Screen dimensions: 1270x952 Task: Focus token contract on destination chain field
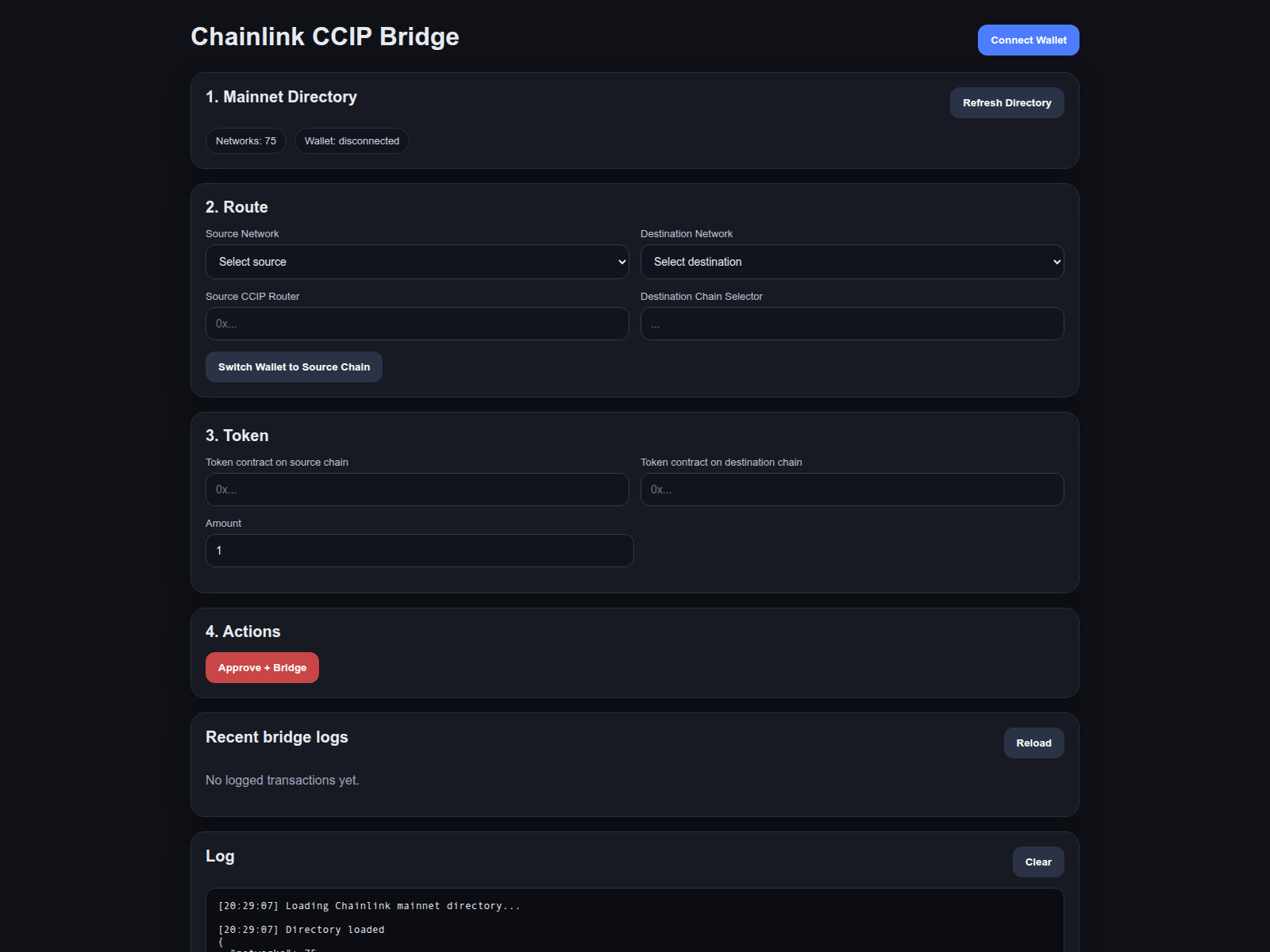852,489
